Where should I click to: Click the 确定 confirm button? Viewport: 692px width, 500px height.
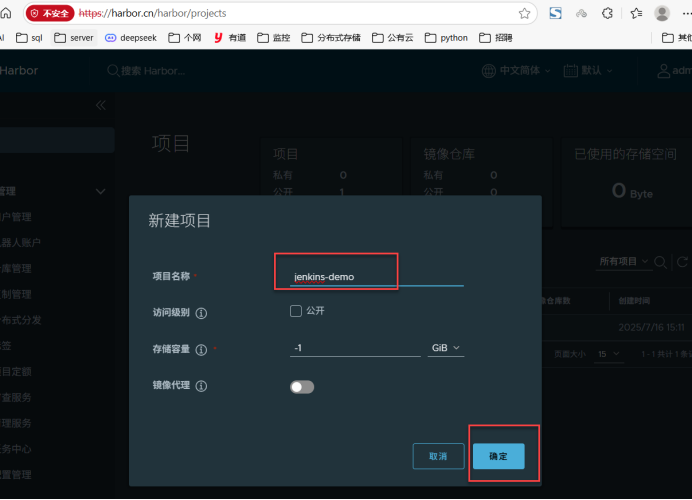(x=498, y=456)
